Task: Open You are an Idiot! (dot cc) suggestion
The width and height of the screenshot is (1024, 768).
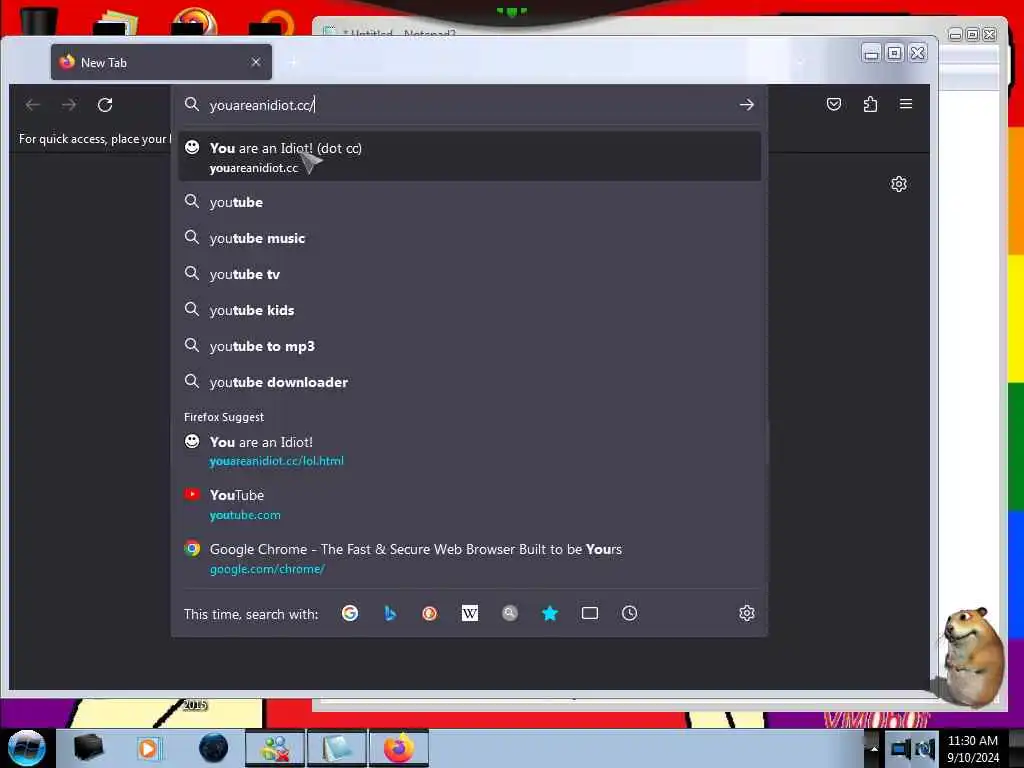Action: [469, 157]
